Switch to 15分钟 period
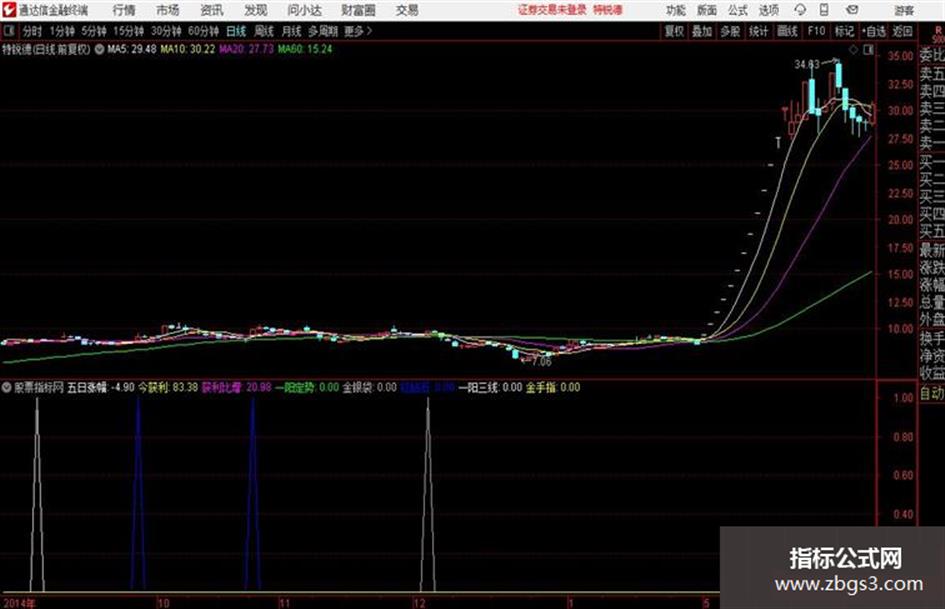Viewport: 945px width, 609px height. pyautogui.click(x=129, y=31)
